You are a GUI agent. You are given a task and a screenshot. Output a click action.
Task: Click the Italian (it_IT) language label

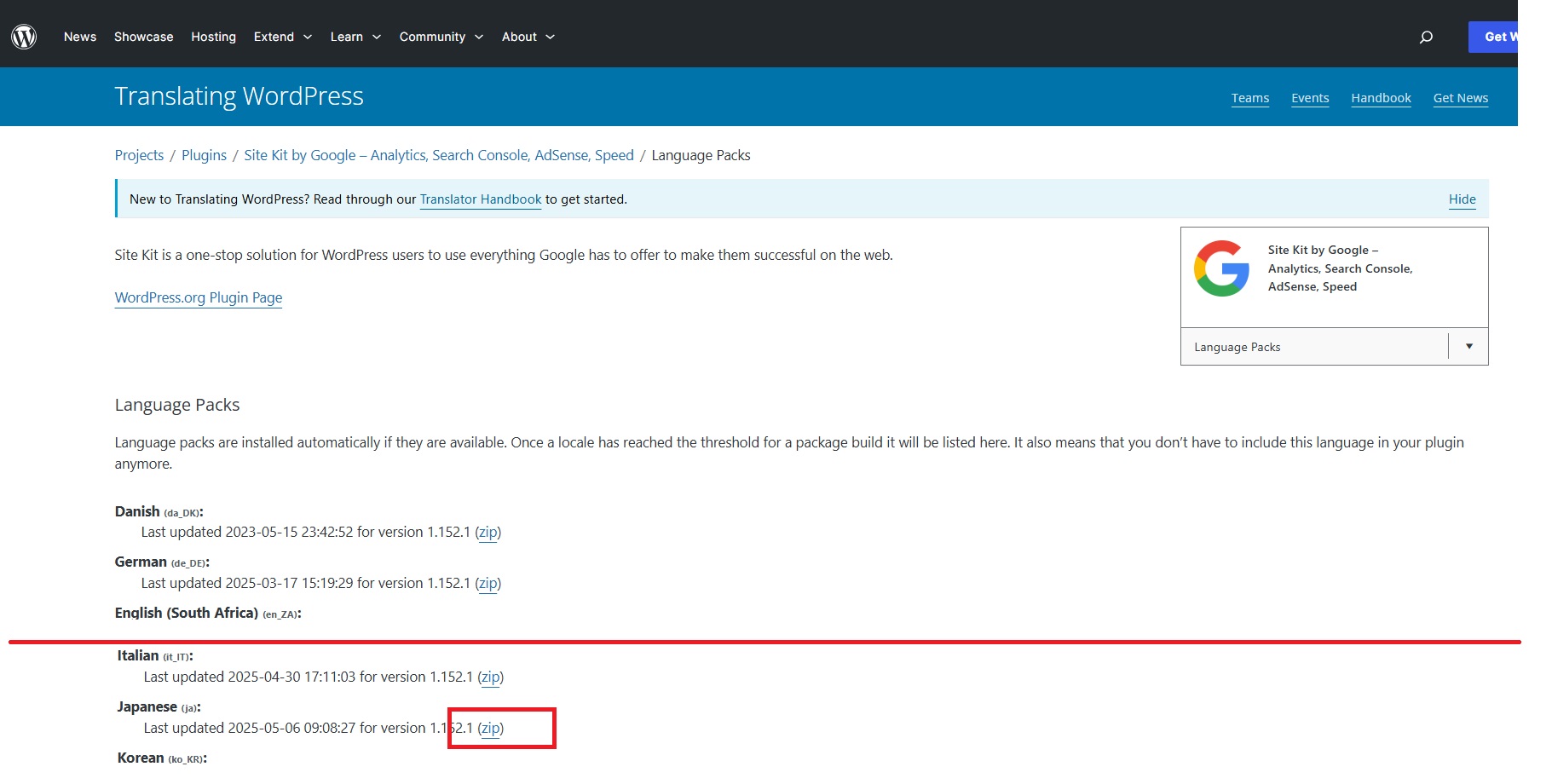coord(155,655)
